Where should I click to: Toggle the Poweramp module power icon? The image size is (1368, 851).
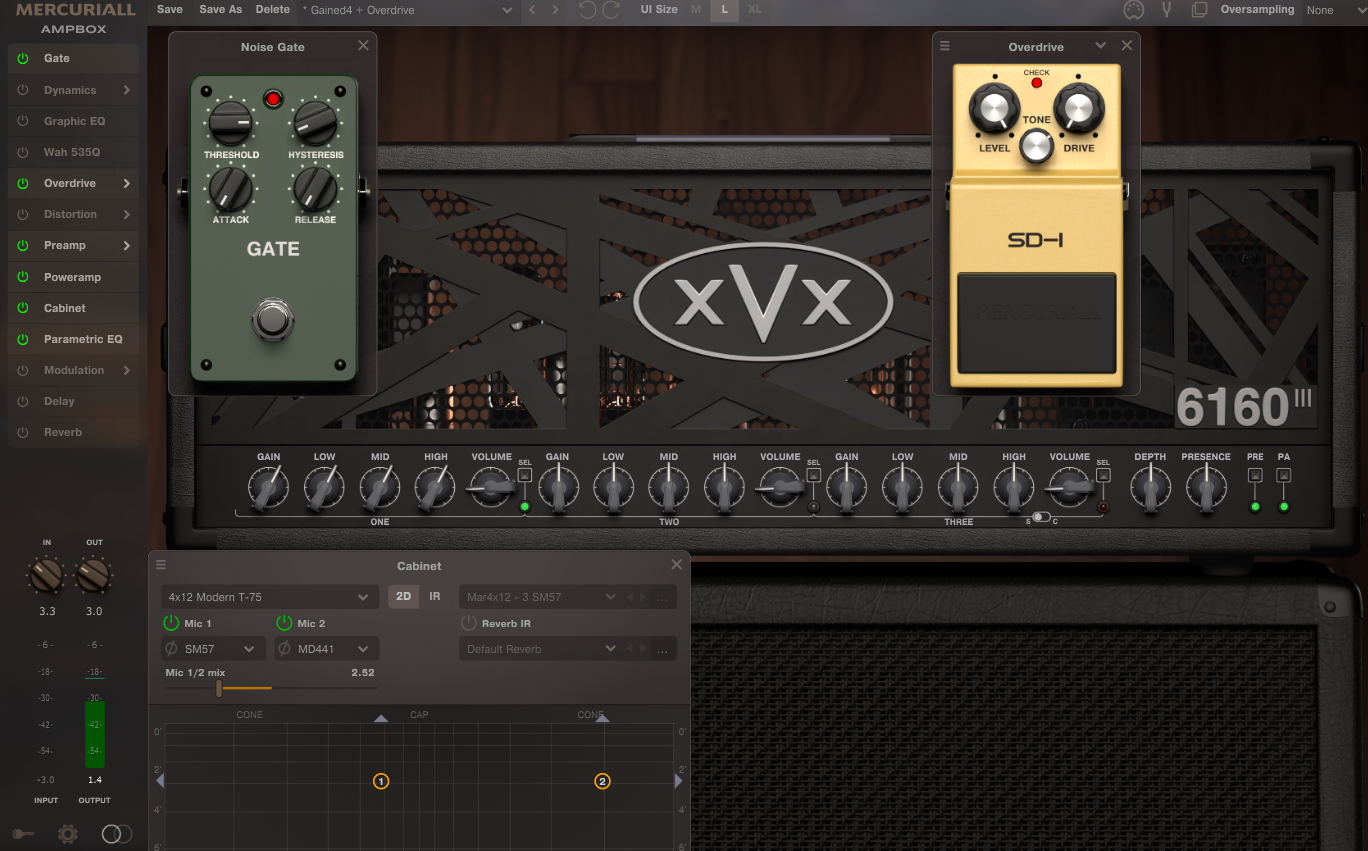[x=22, y=277]
